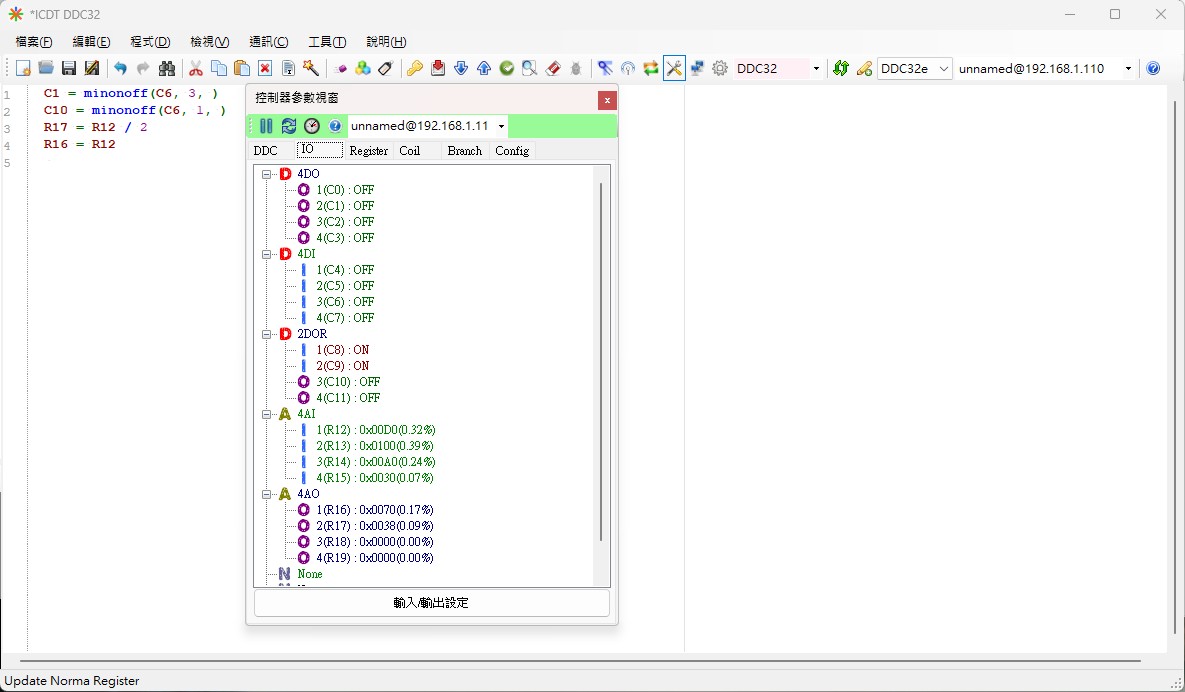The height and width of the screenshot is (692, 1185).
Task: Collapse the 4AO tree node
Action: coord(266,494)
